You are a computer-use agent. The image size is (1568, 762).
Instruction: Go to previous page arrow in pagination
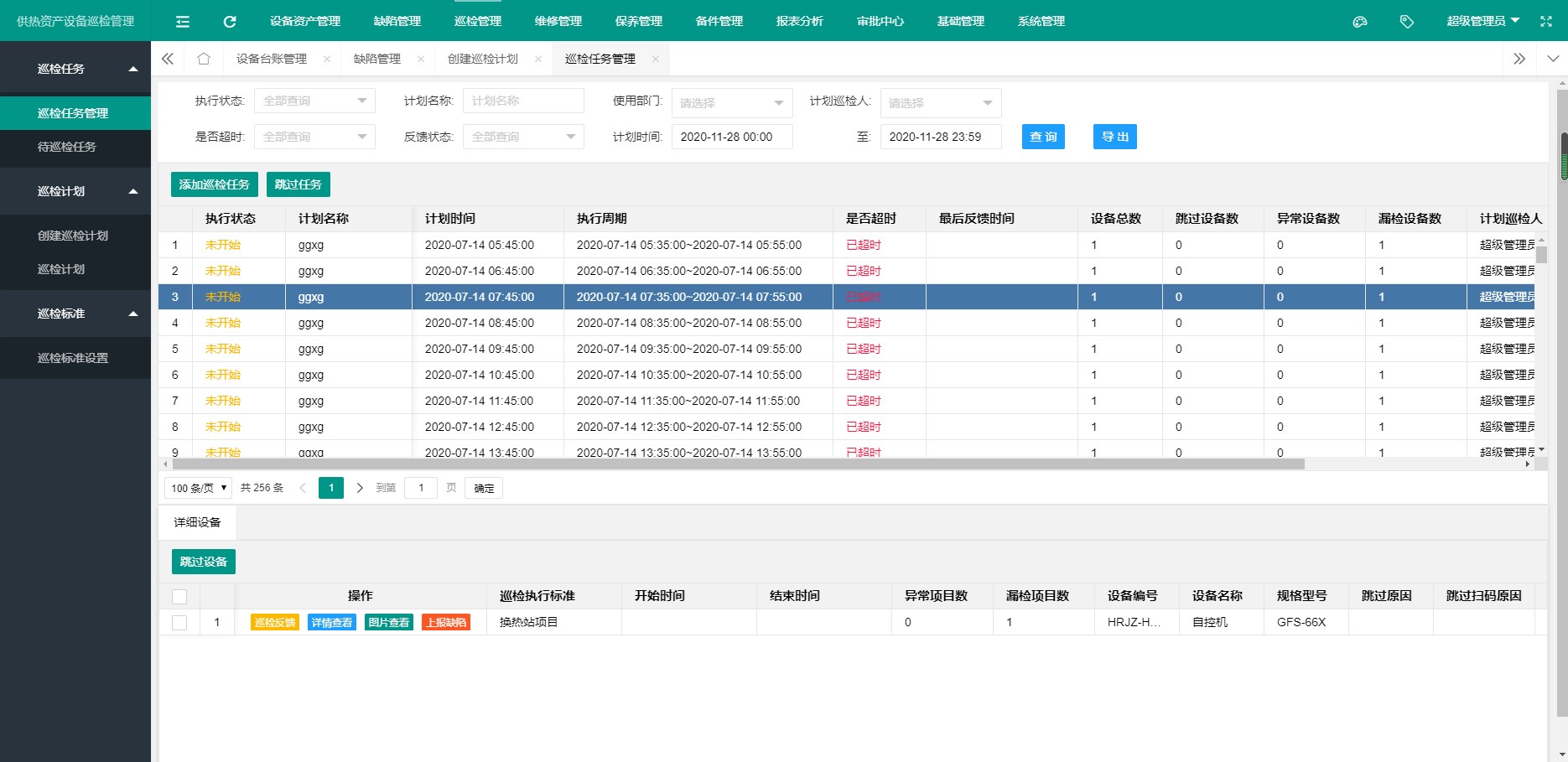303,488
